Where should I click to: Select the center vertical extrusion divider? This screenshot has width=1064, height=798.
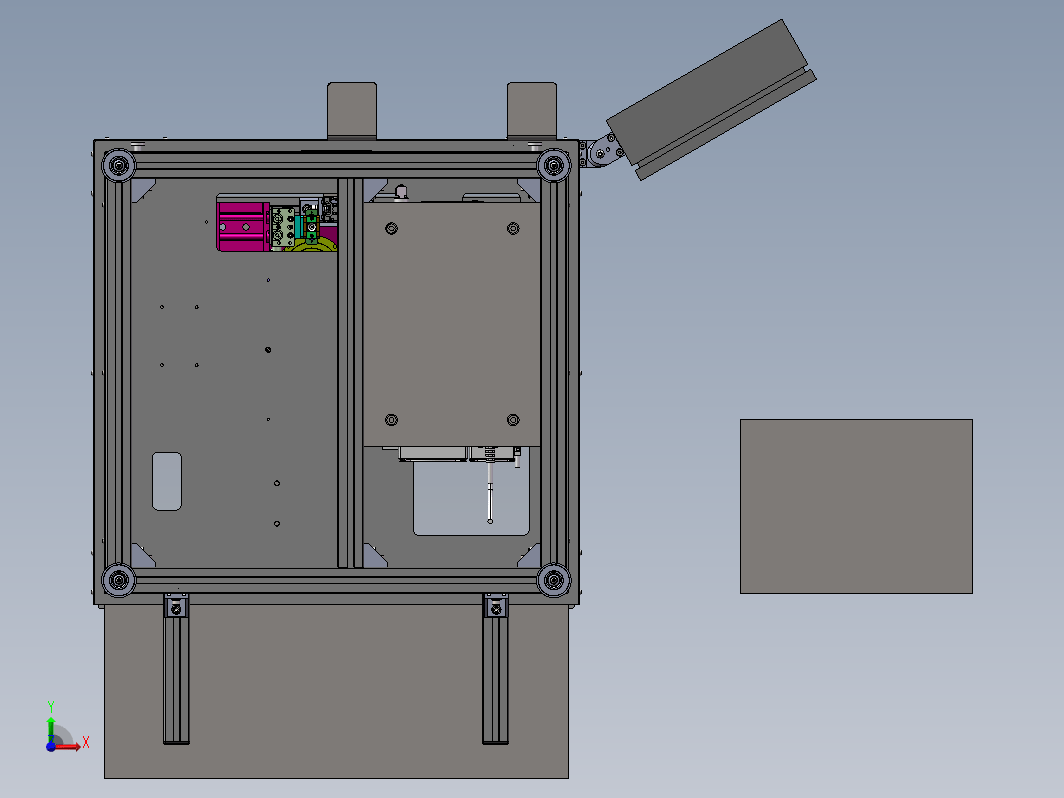pos(350,373)
